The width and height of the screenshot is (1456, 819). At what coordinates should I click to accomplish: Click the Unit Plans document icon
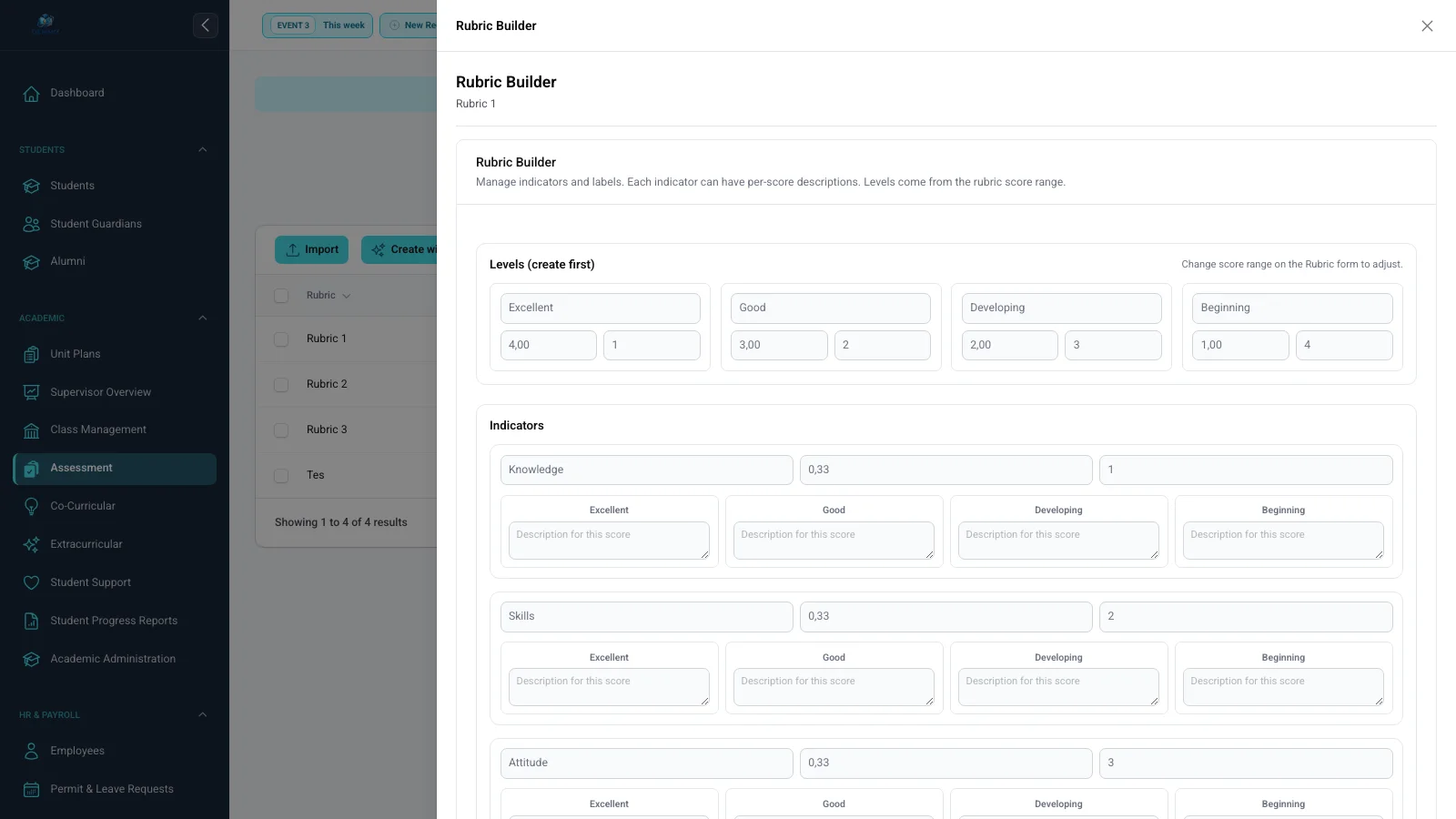click(31, 354)
